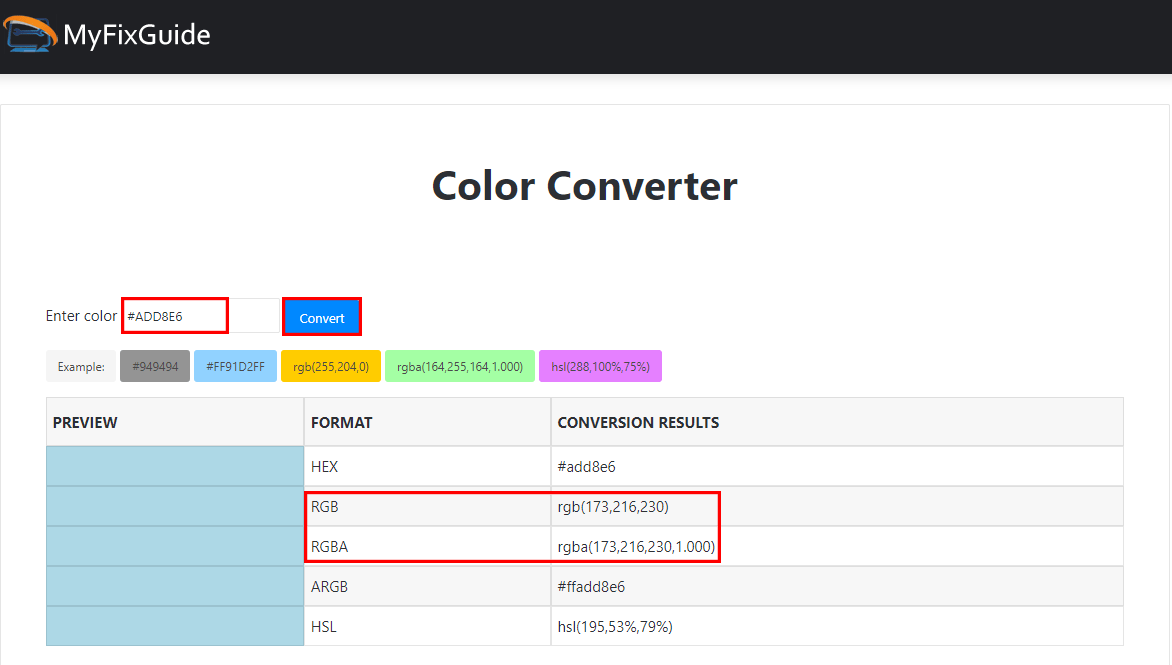
Task: Click the Color Converter page title
Action: pyautogui.click(x=584, y=186)
